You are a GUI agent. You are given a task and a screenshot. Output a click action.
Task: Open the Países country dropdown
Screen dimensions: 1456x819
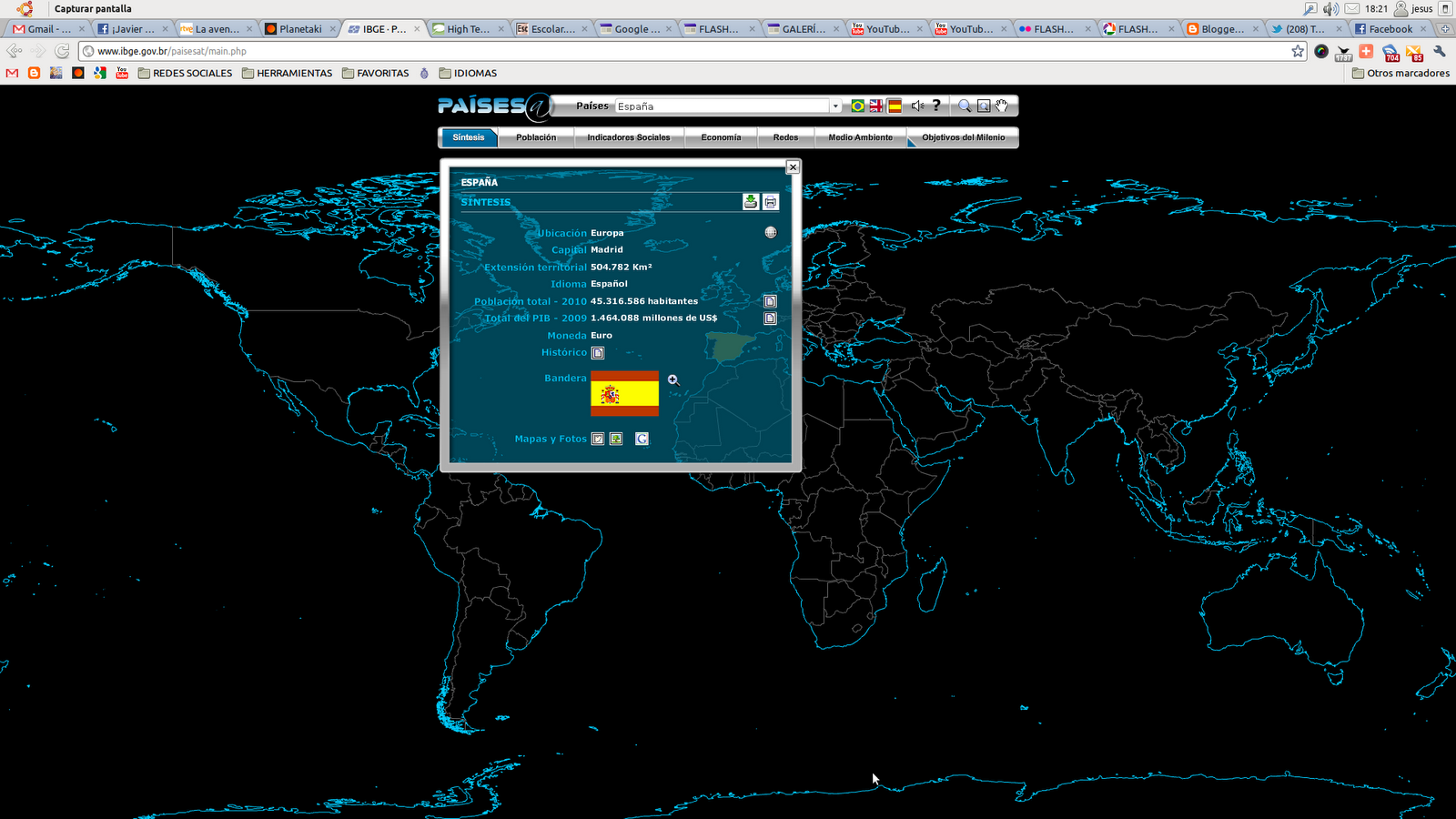834,106
